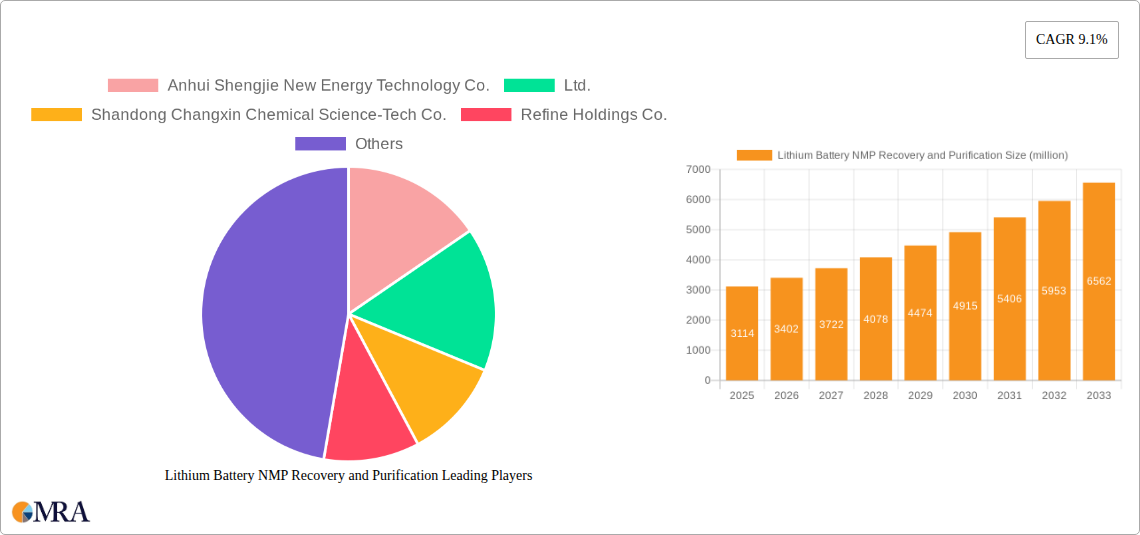The height and width of the screenshot is (535, 1140).
Task: Toggle the red Refine Holdings legend swatch
Action: click(486, 115)
